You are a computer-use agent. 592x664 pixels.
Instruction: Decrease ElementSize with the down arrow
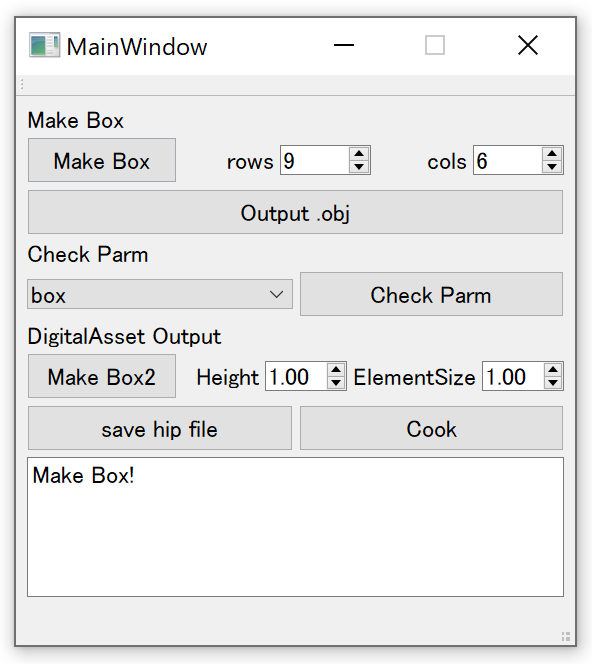[x=553, y=382]
